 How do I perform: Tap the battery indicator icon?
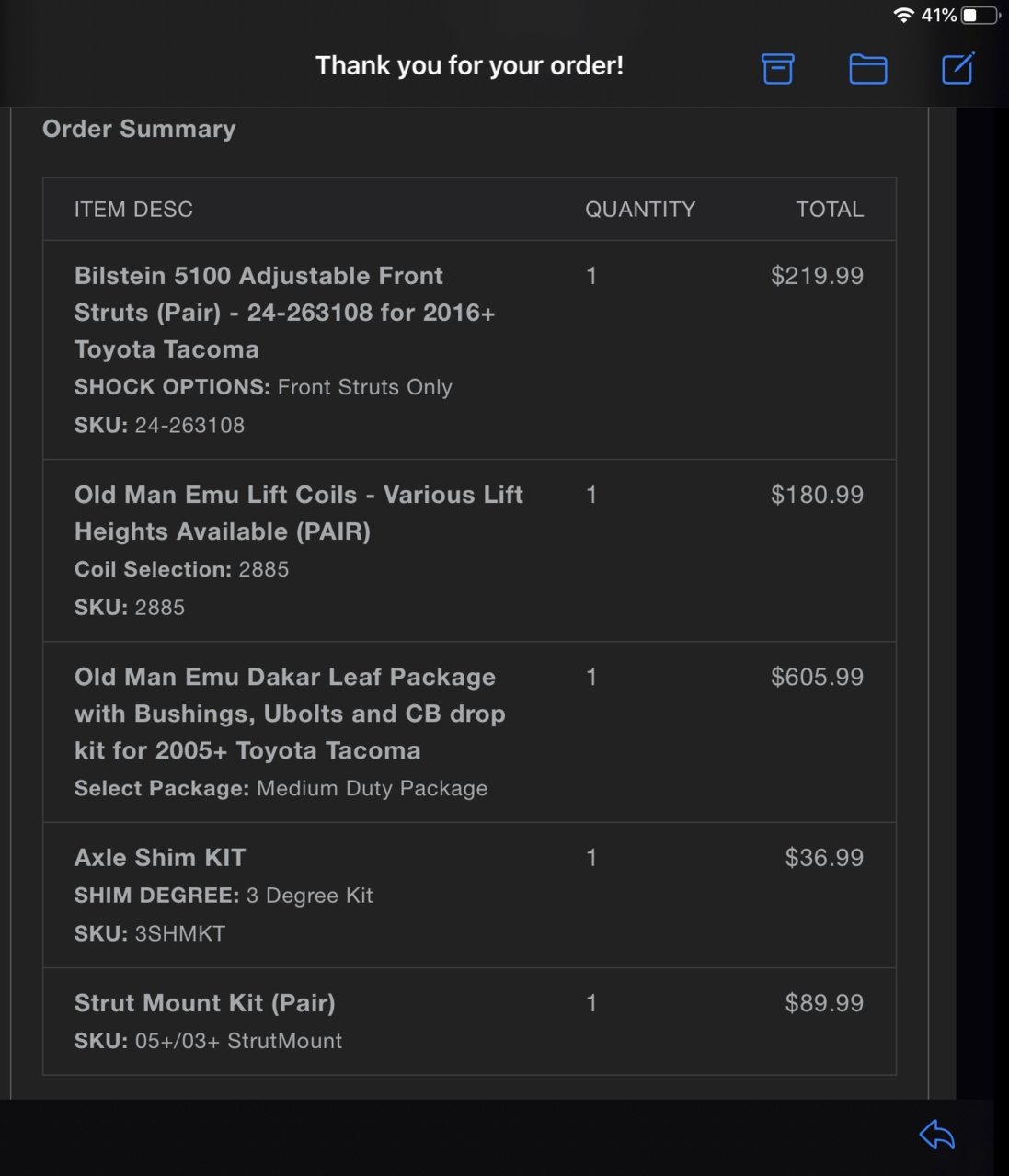980,15
